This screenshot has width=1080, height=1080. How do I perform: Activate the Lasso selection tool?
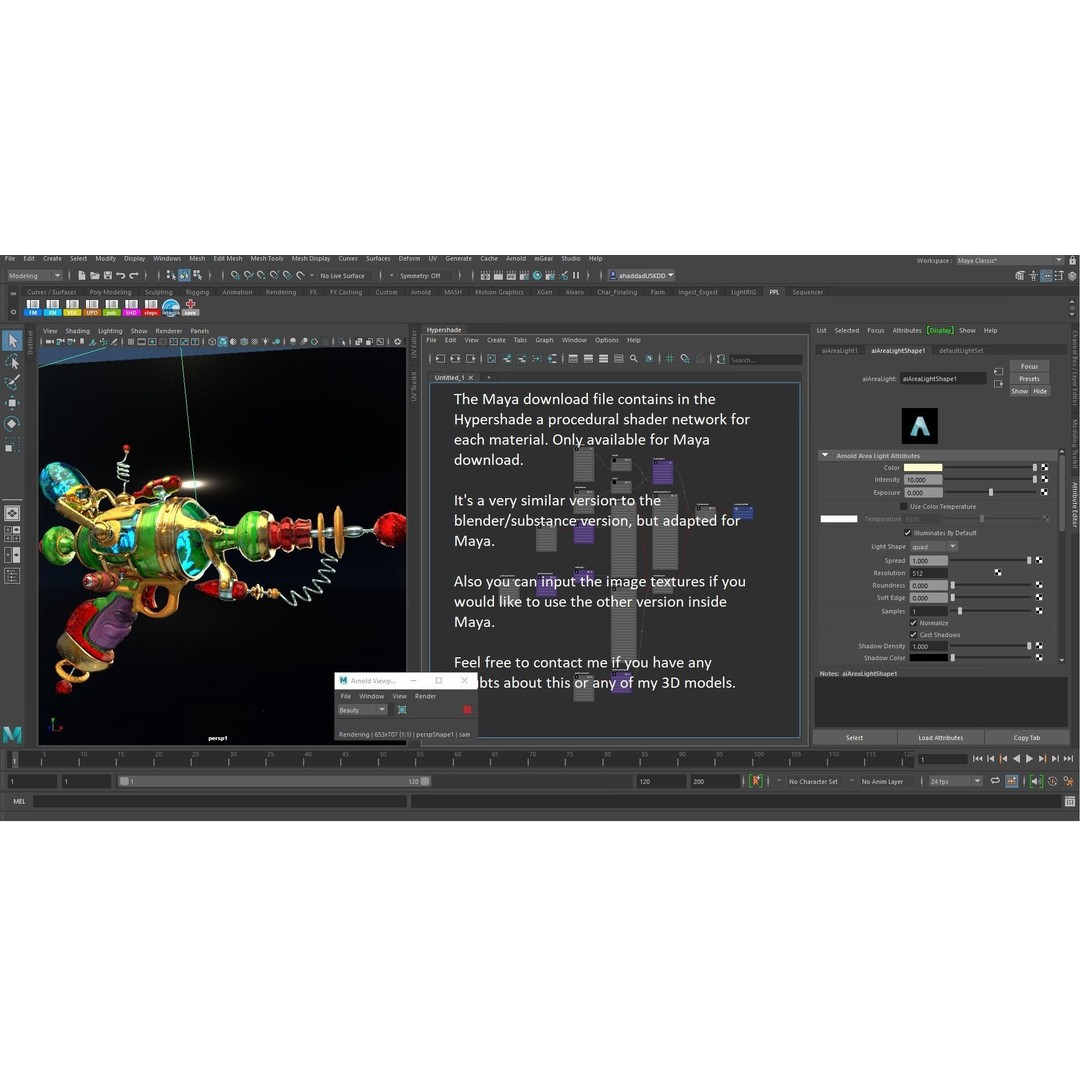12,362
